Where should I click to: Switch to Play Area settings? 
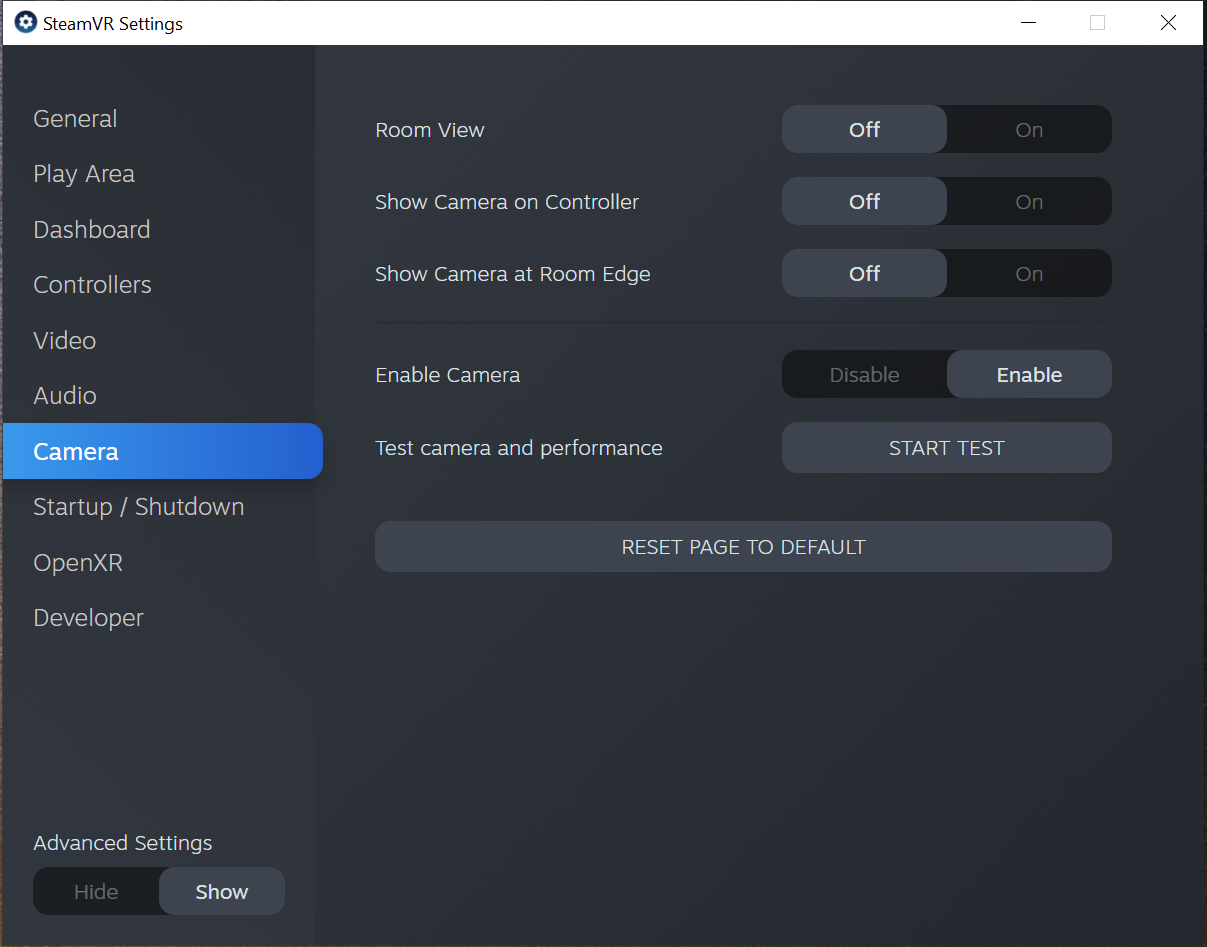(x=84, y=174)
